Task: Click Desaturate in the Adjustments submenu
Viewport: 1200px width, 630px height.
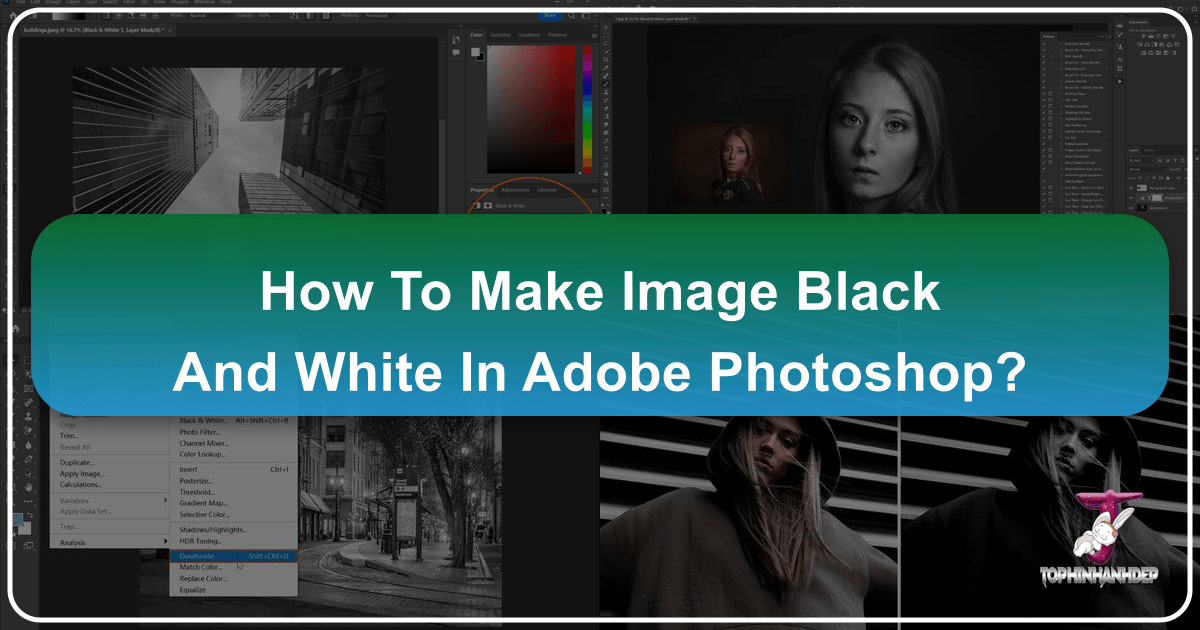Action: [x=200, y=556]
